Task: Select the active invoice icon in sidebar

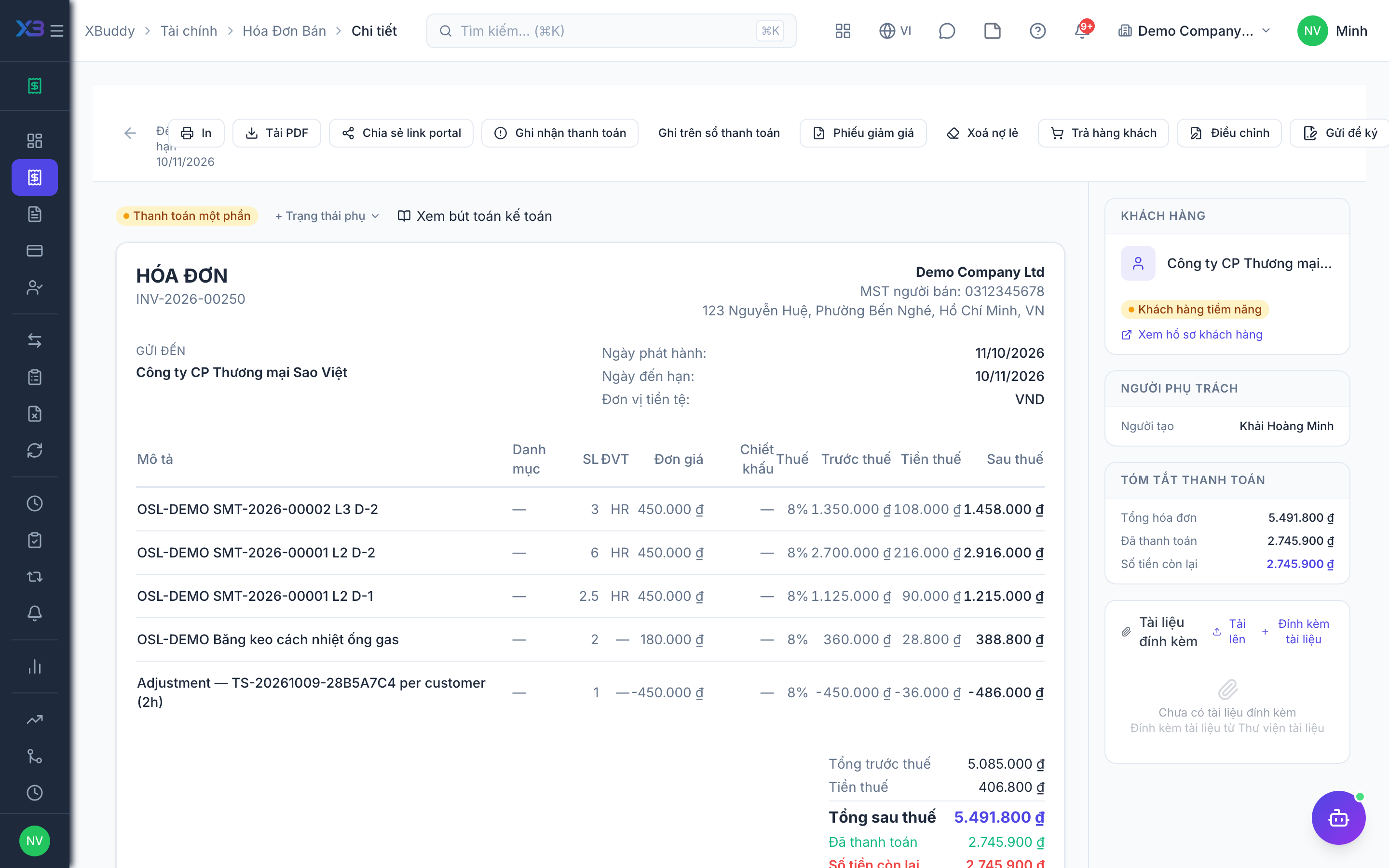Action: [34, 177]
